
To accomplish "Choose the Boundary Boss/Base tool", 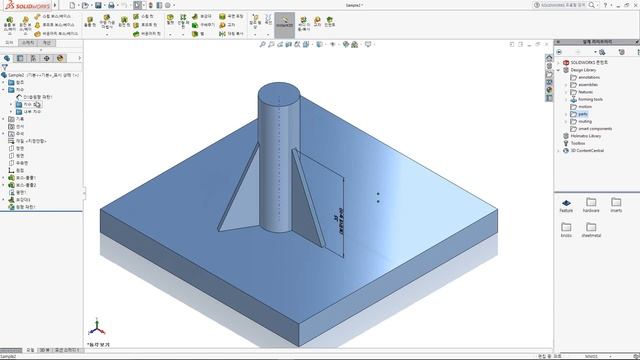I will tap(56, 34).
